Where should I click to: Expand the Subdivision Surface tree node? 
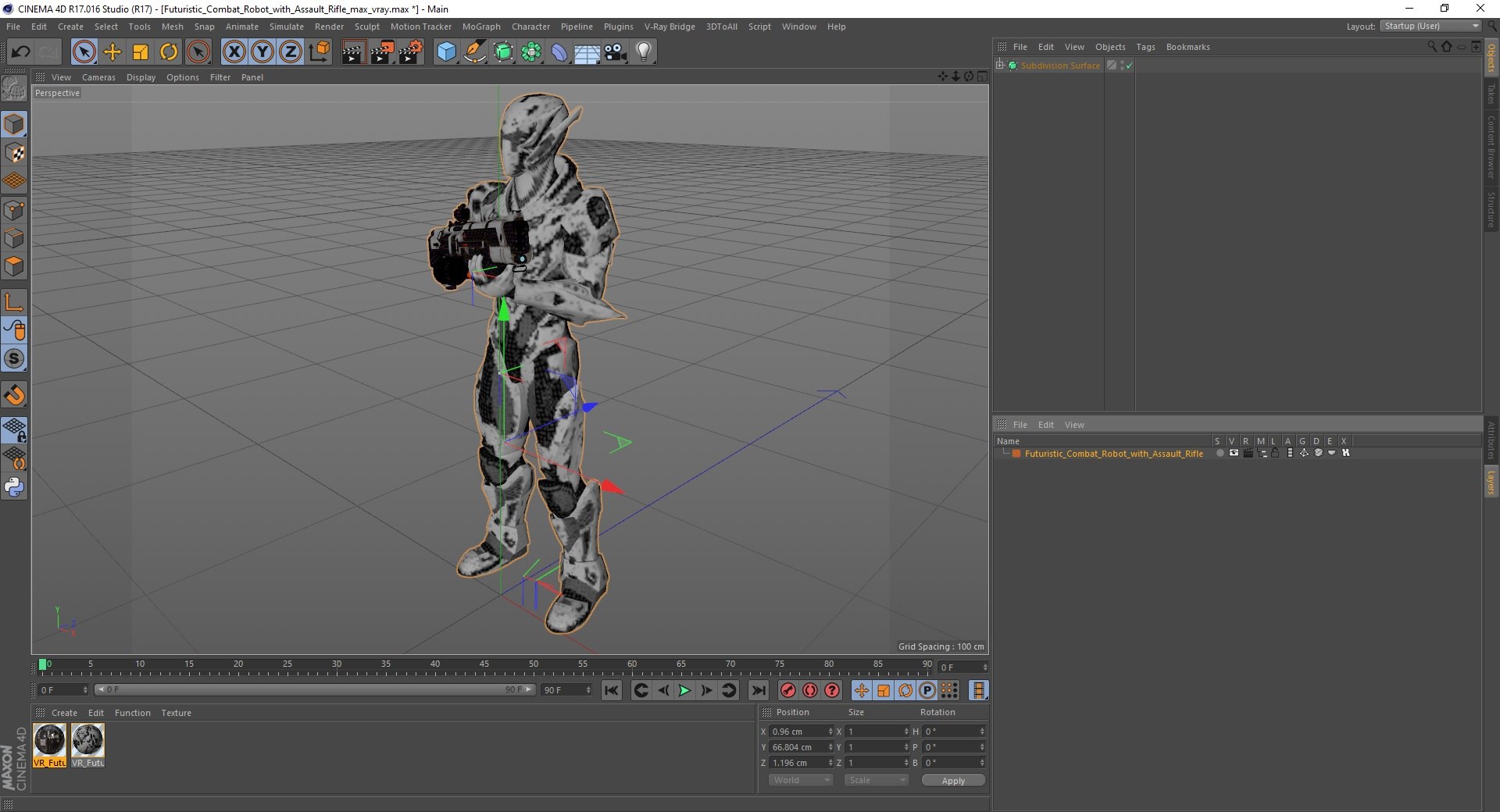[999, 65]
